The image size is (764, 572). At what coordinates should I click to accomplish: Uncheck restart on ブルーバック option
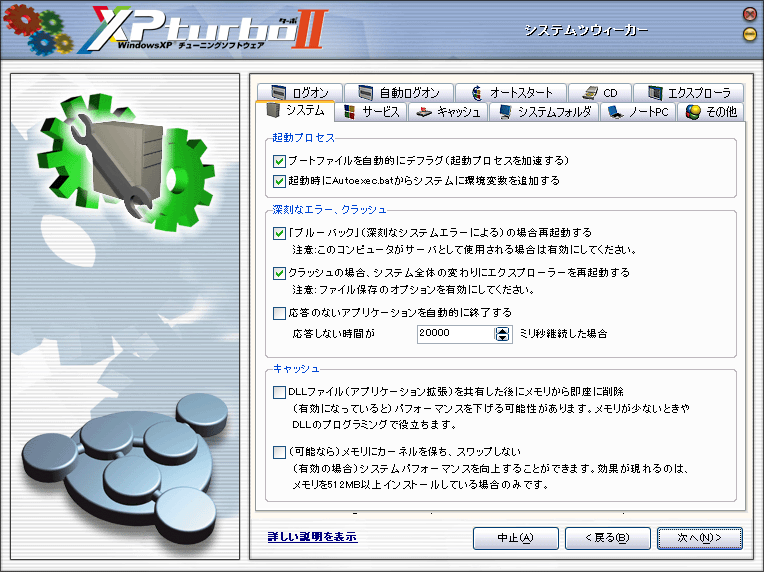pyautogui.click(x=279, y=233)
